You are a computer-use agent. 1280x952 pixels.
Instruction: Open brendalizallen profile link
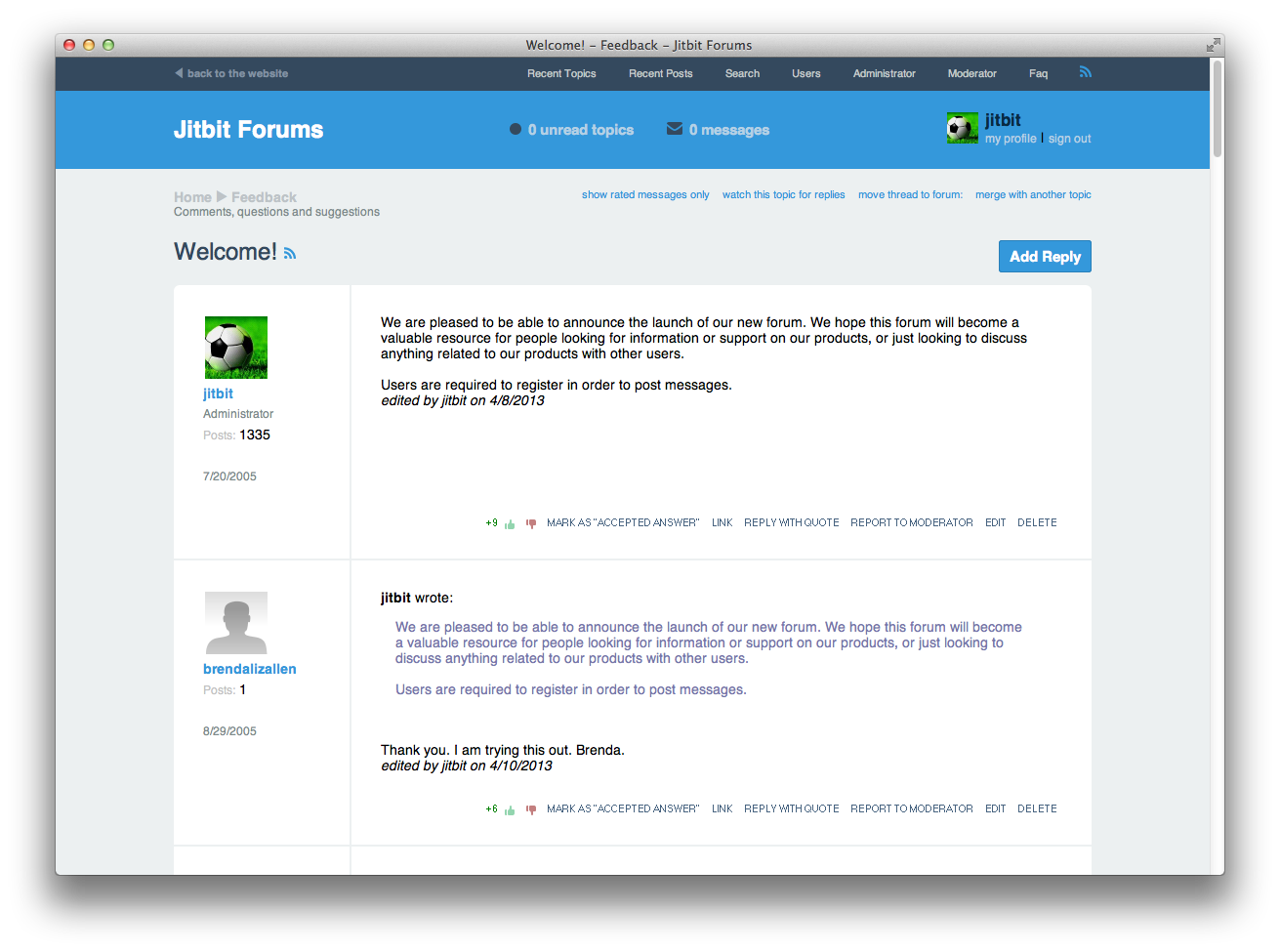pos(250,669)
